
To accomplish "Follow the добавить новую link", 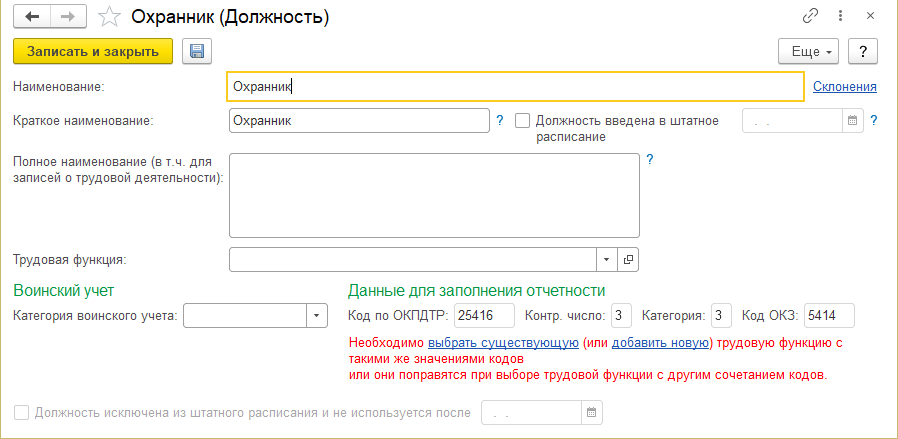I will pos(660,343).
